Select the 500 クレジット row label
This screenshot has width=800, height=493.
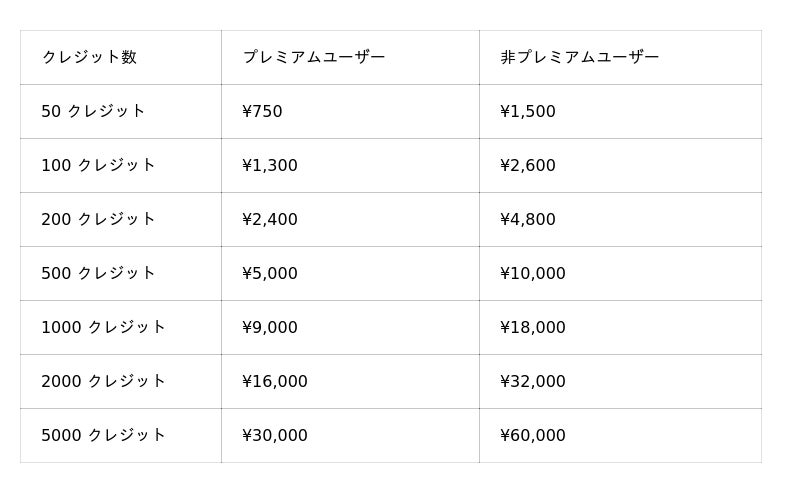(x=98, y=273)
